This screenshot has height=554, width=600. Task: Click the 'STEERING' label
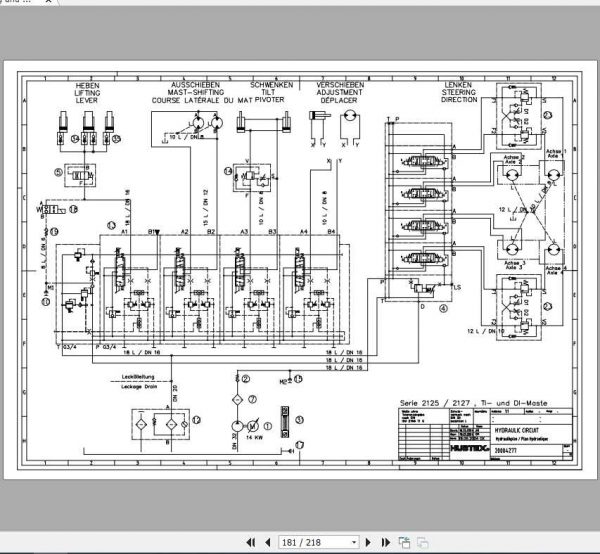pyautogui.click(x=458, y=92)
